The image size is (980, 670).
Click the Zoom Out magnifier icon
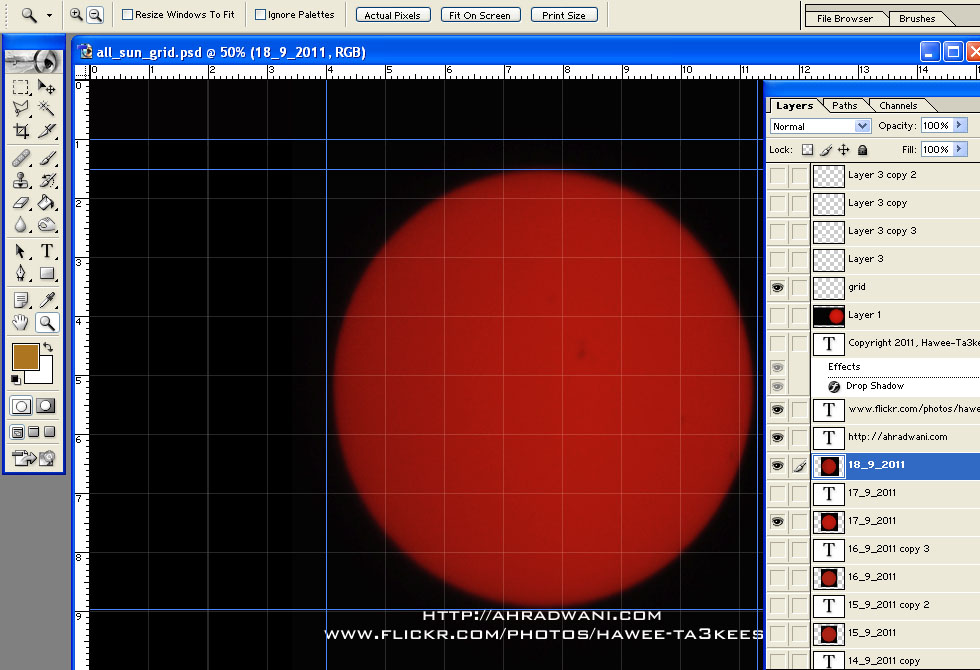tap(95, 15)
